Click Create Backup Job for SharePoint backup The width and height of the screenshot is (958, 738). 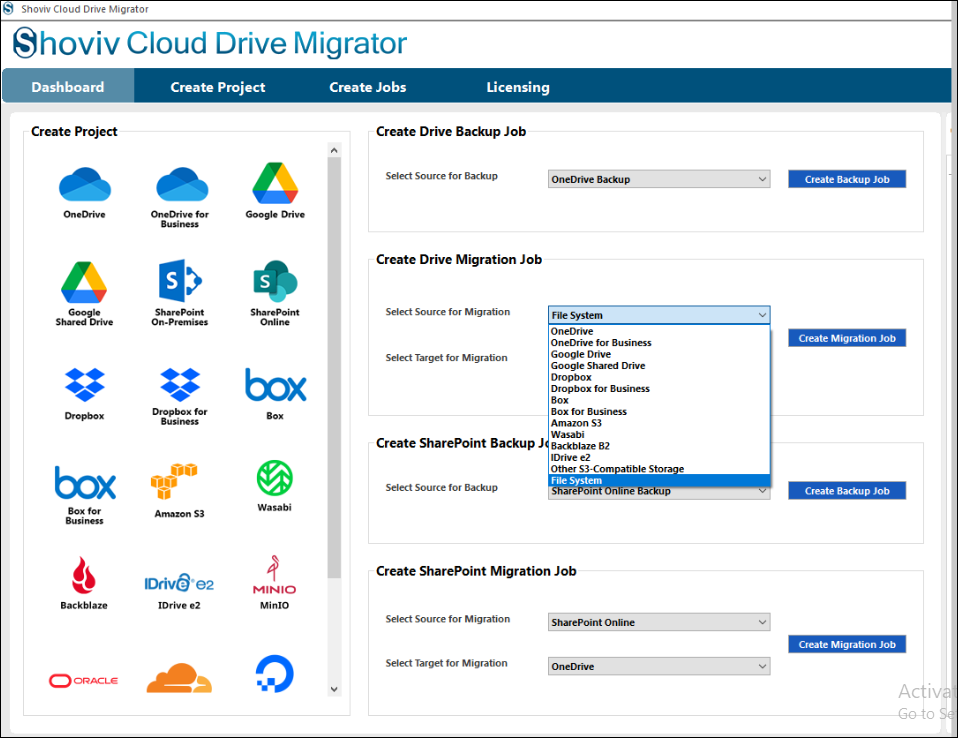click(x=847, y=491)
